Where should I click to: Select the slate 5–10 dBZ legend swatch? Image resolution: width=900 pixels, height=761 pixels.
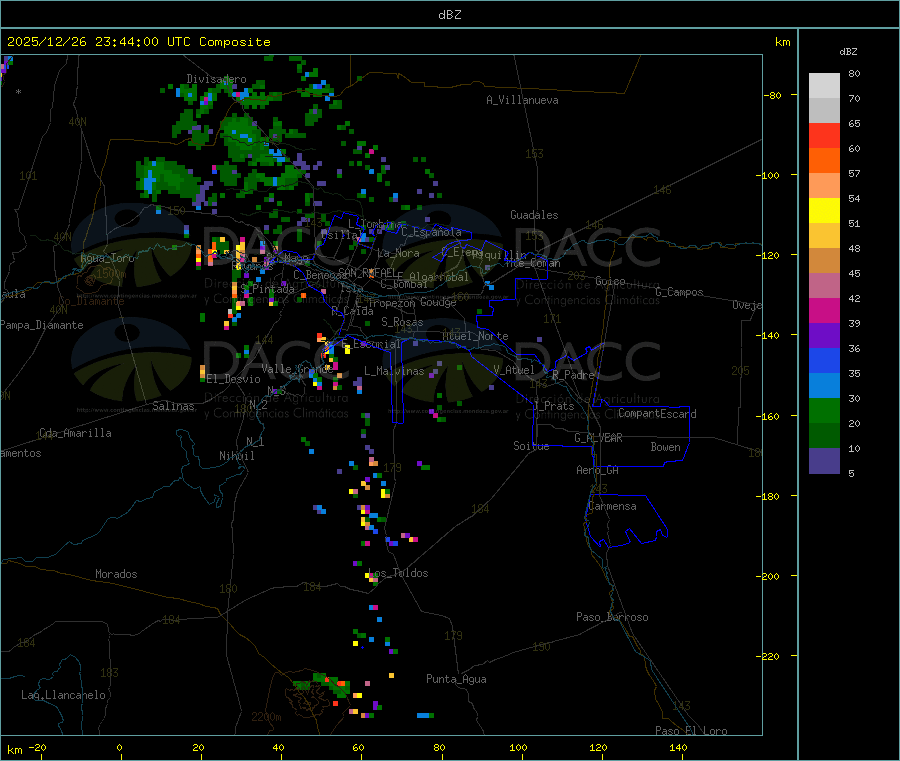[824, 461]
